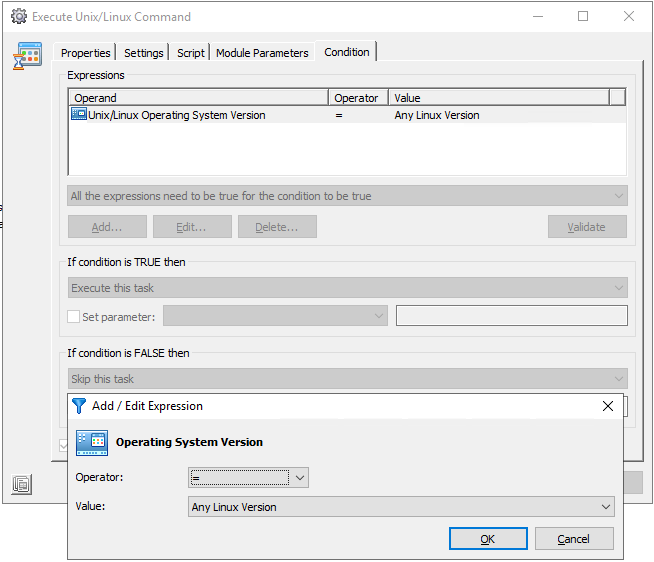The height and width of the screenshot is (562, 654).
Task: Click the funnel icon in Add / Edit Expression
Action: coord(79,406)
